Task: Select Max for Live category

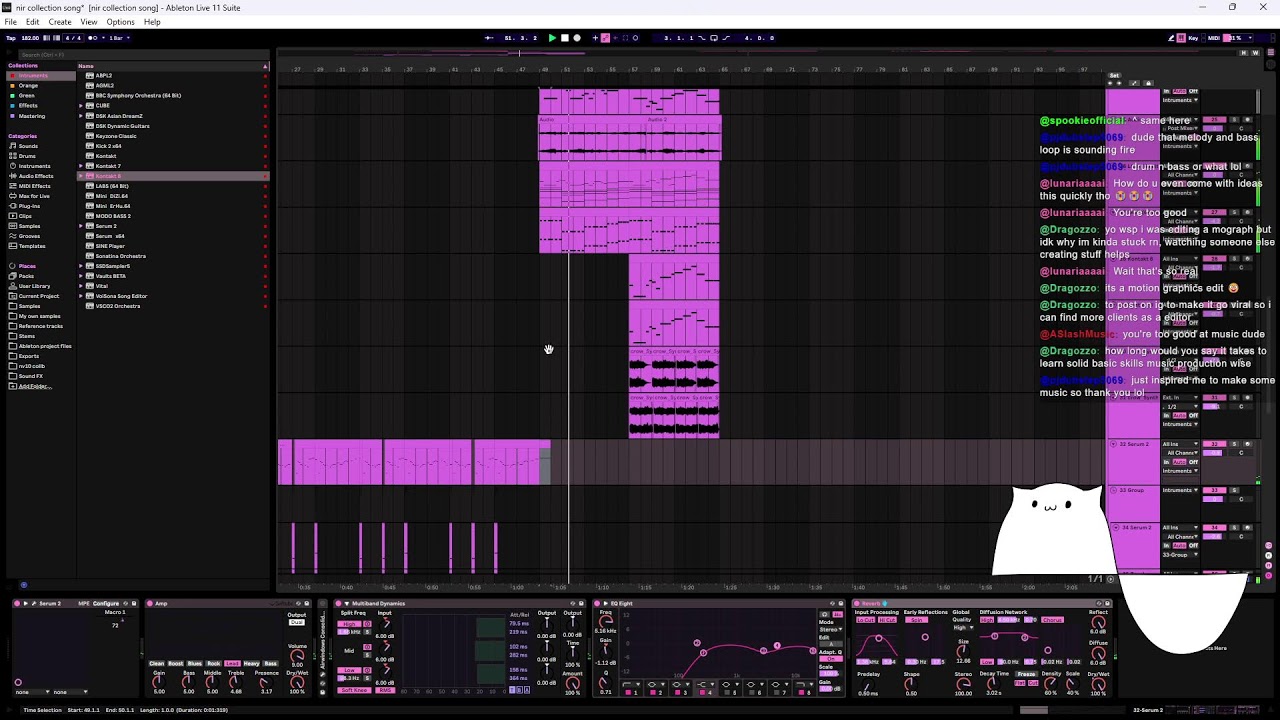Action: [33, 196]
